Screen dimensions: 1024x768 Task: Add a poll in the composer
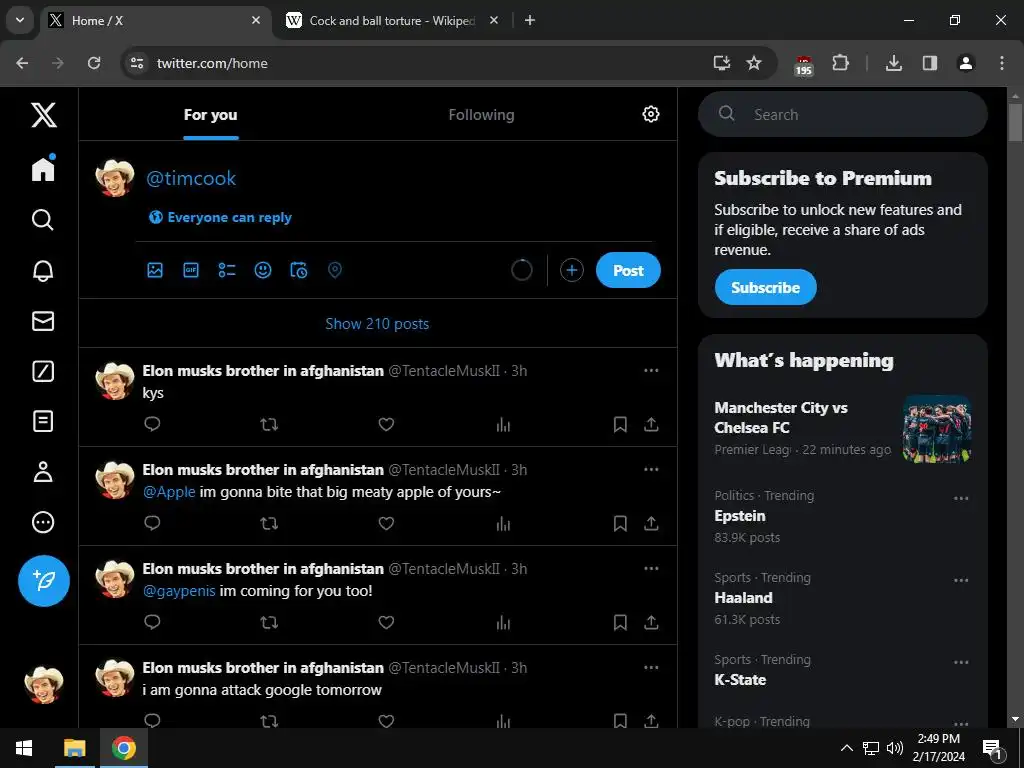point(227,270)
